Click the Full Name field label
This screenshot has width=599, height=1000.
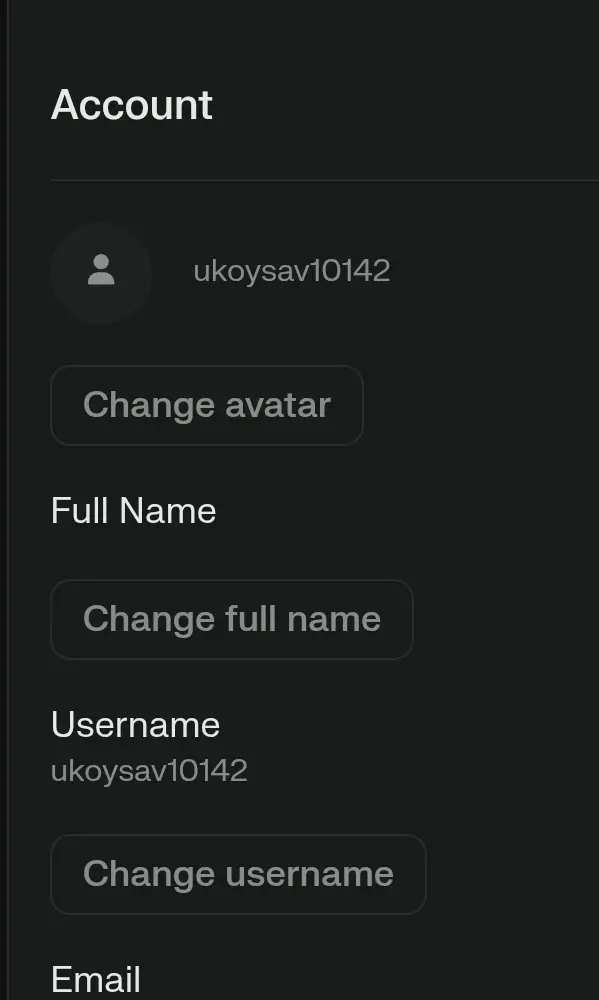[x=133, y=511]
